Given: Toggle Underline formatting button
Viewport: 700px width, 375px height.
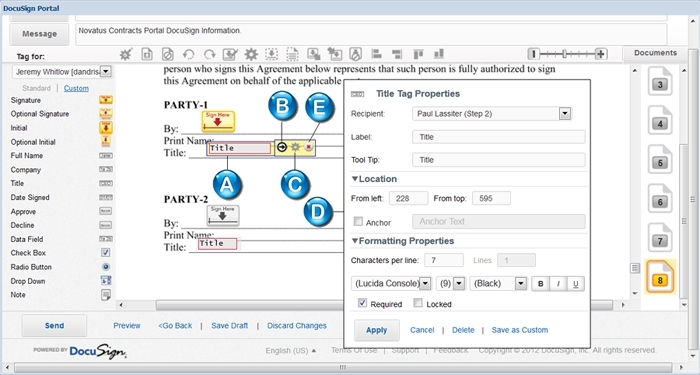Looking at the screenshot, I should (575, 283).
